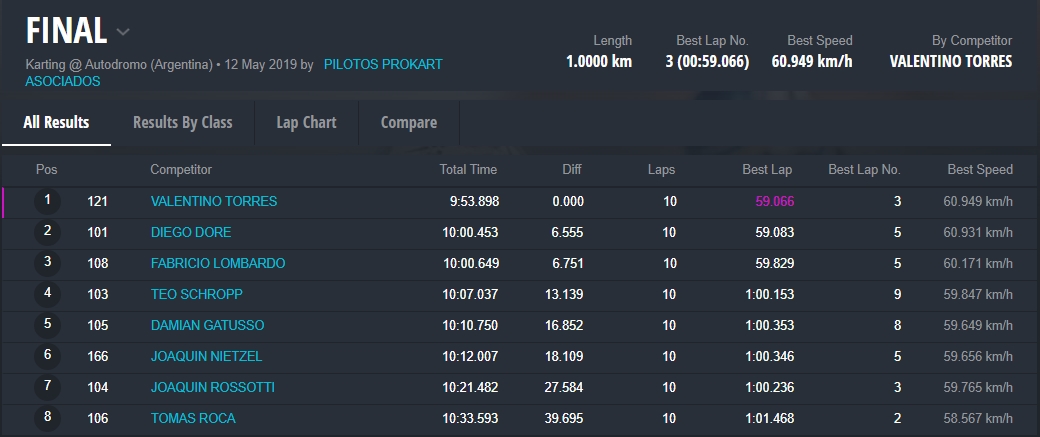The image size is (1040, 437).
Task: Click the Total Time column header
Action: point(468,169)
